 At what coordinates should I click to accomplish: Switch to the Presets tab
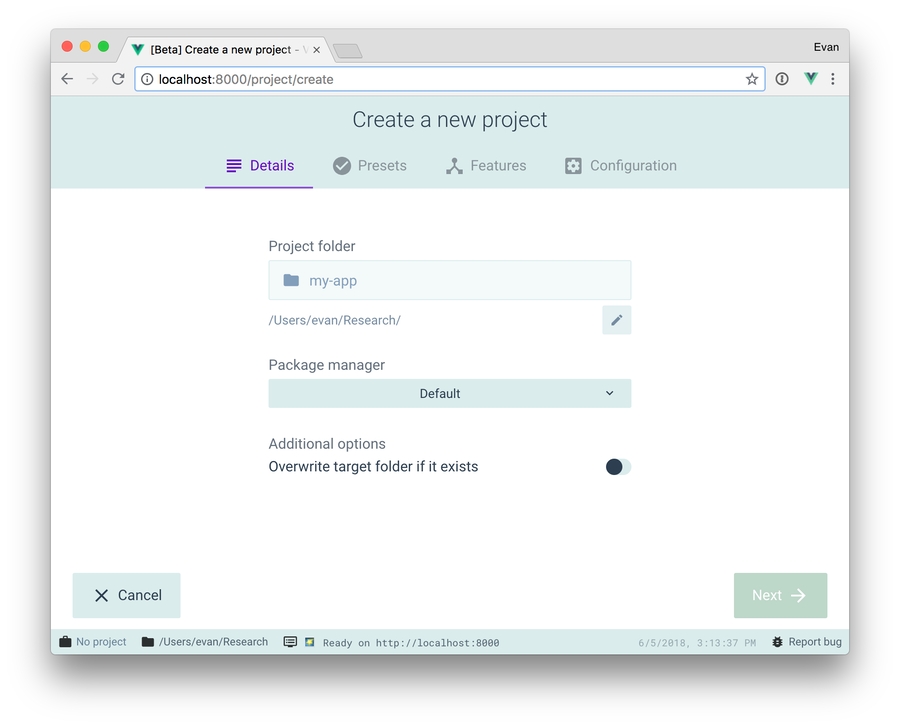370,166
